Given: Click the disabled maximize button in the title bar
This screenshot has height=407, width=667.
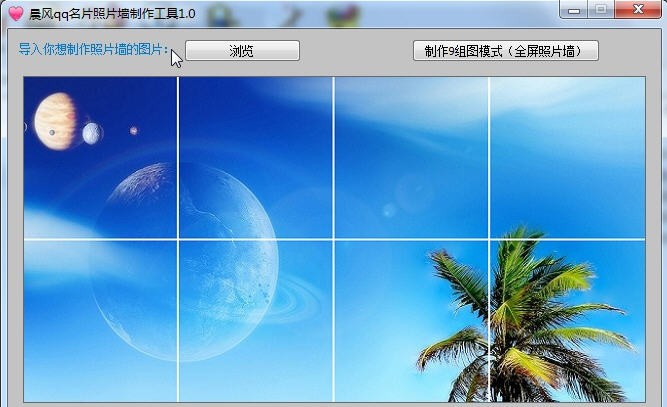Looking at the screenshot, I should (601, 9).
